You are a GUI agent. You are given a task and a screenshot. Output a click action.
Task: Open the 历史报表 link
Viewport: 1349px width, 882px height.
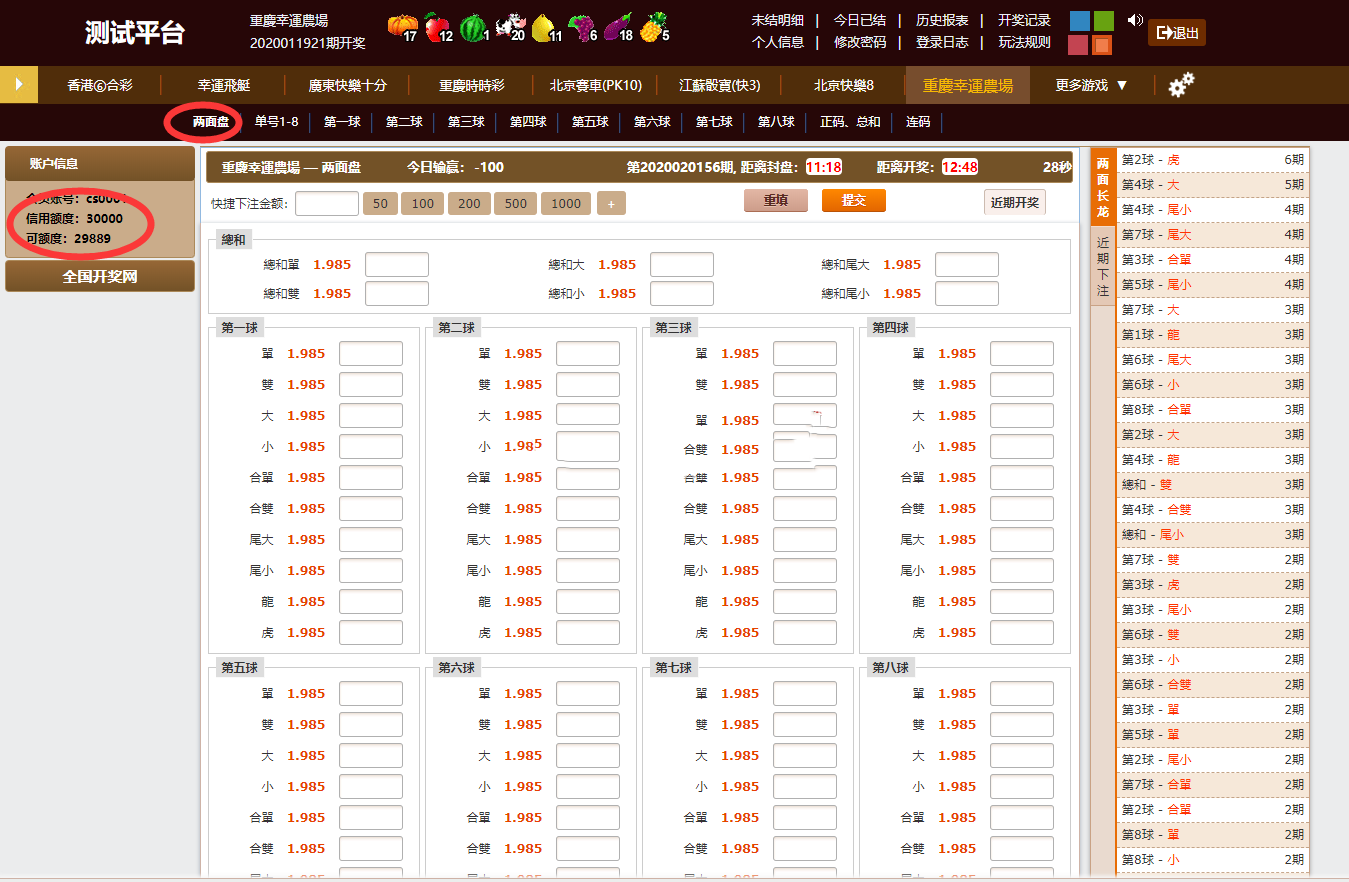click(x=941, y=20)
